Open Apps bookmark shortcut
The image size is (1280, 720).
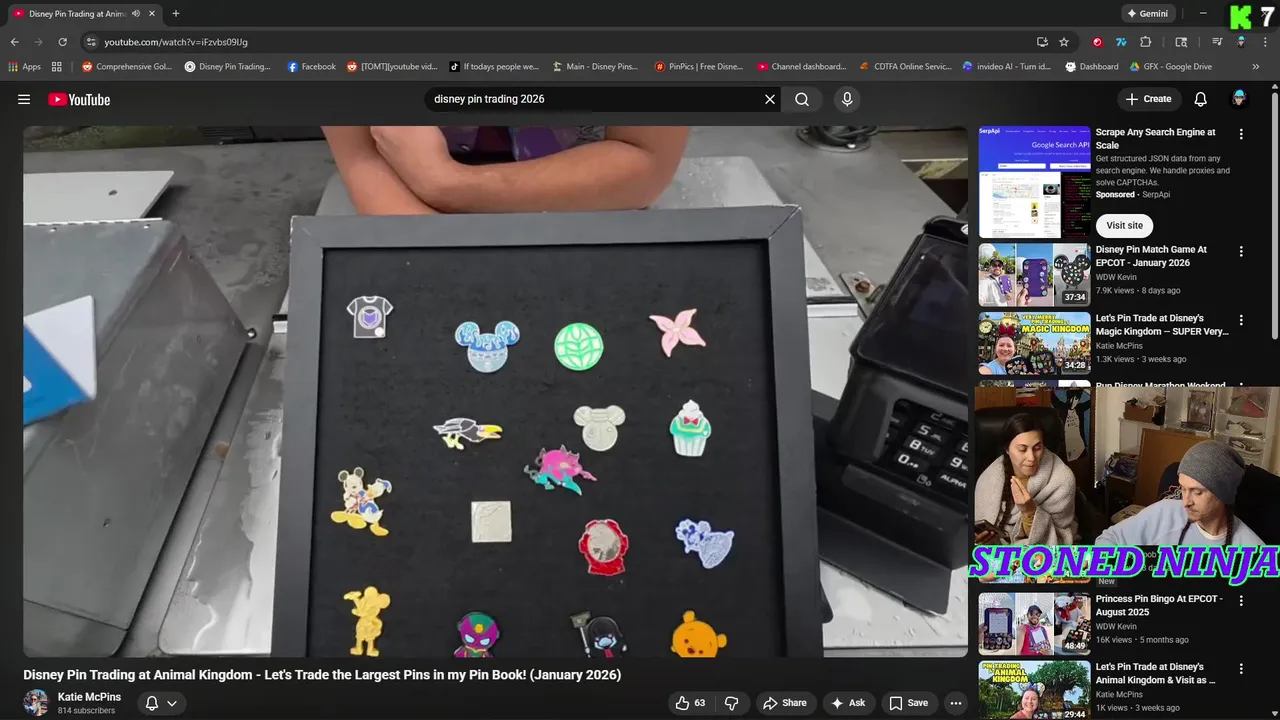tap(25, 67)
